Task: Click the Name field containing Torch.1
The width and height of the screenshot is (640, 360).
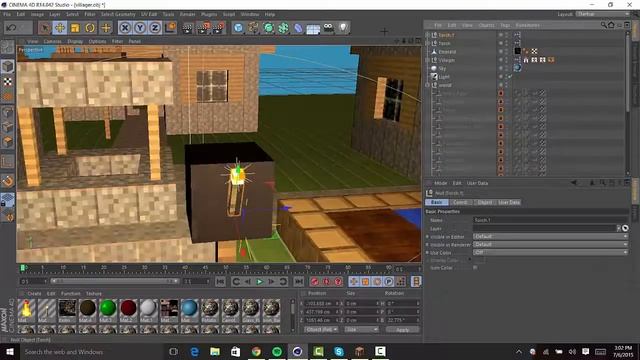Action: click(x=550, y=220)
